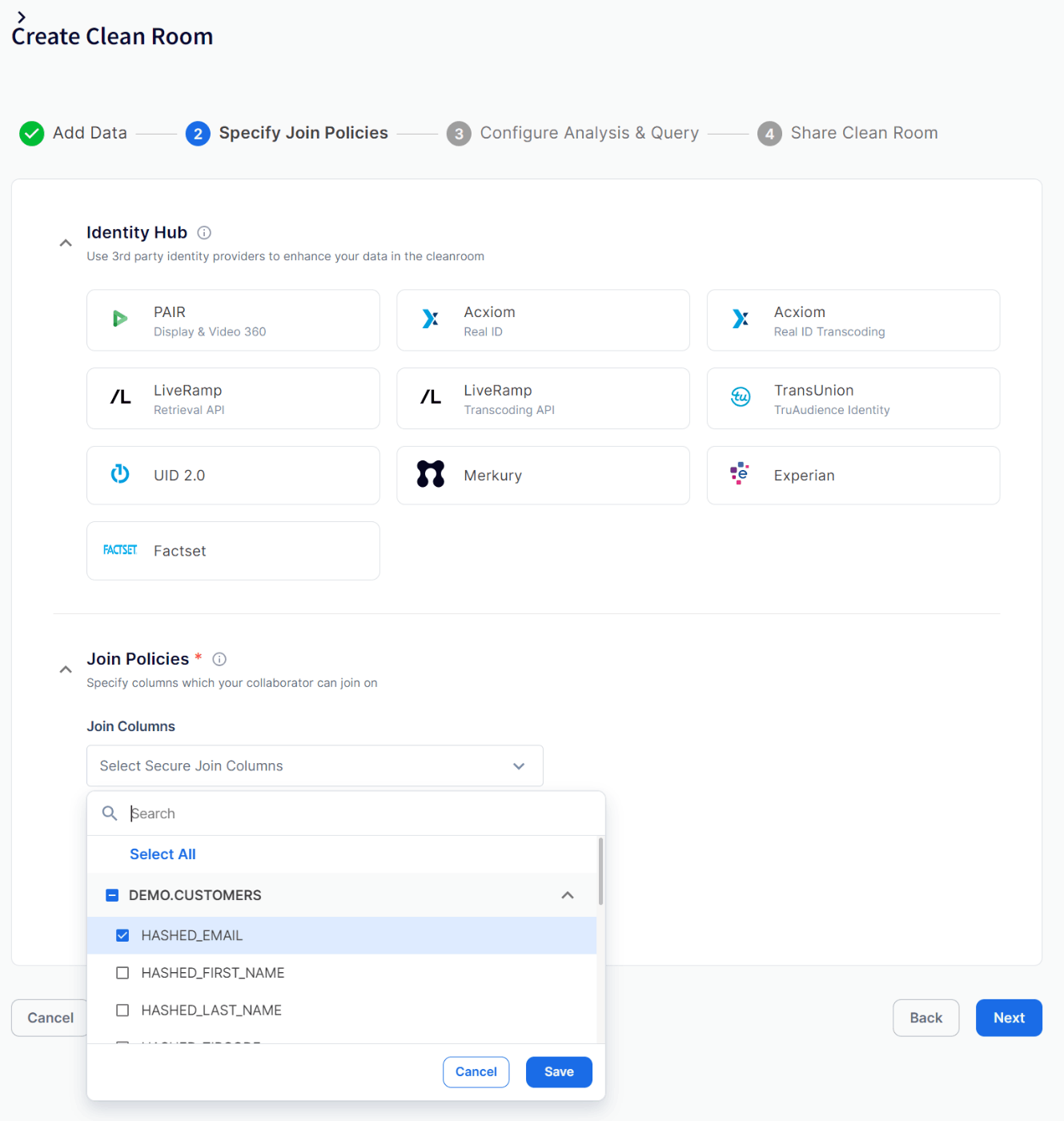Collapse the DEMO.CUSTOMERS group chevron
The width and height of the screenshot is (1064, 1121).
[568, 895]
